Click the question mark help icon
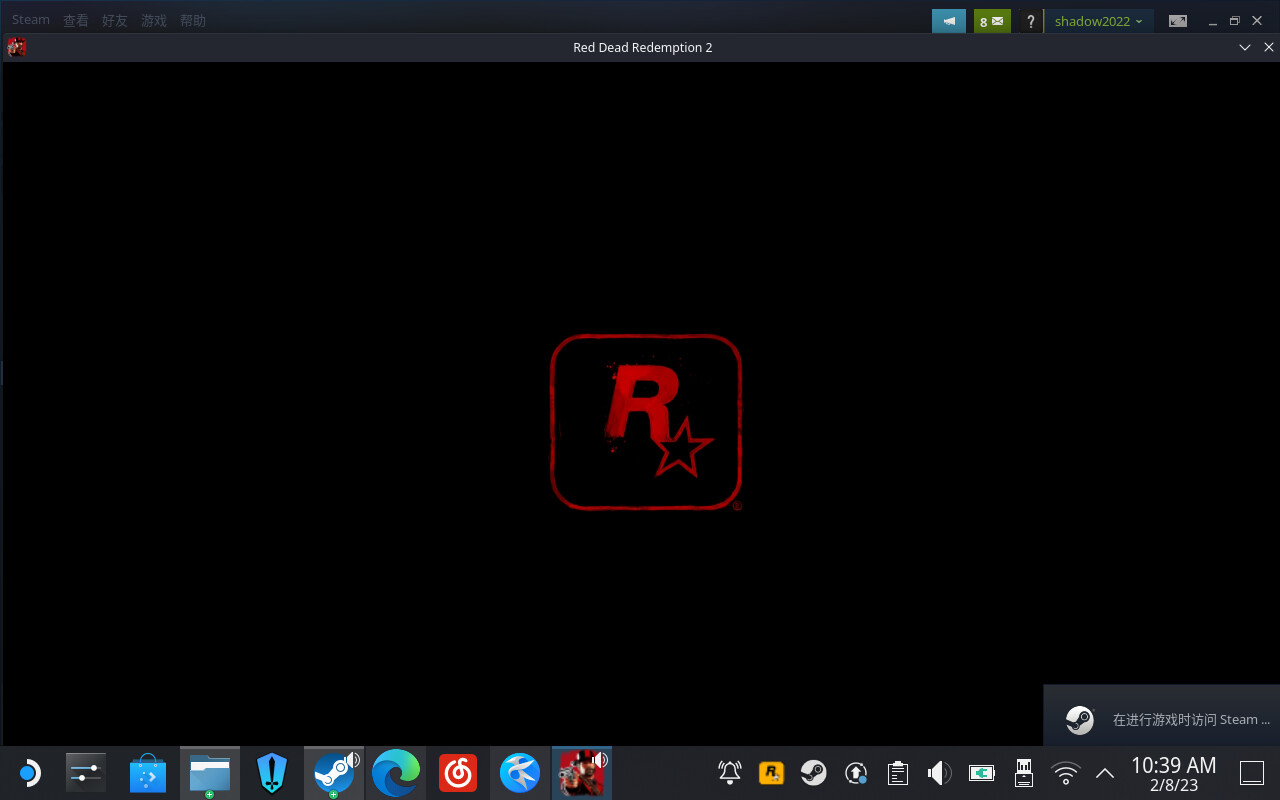Image resolution: width=1280 pixels, height=800 pixels. point(1031,21)
